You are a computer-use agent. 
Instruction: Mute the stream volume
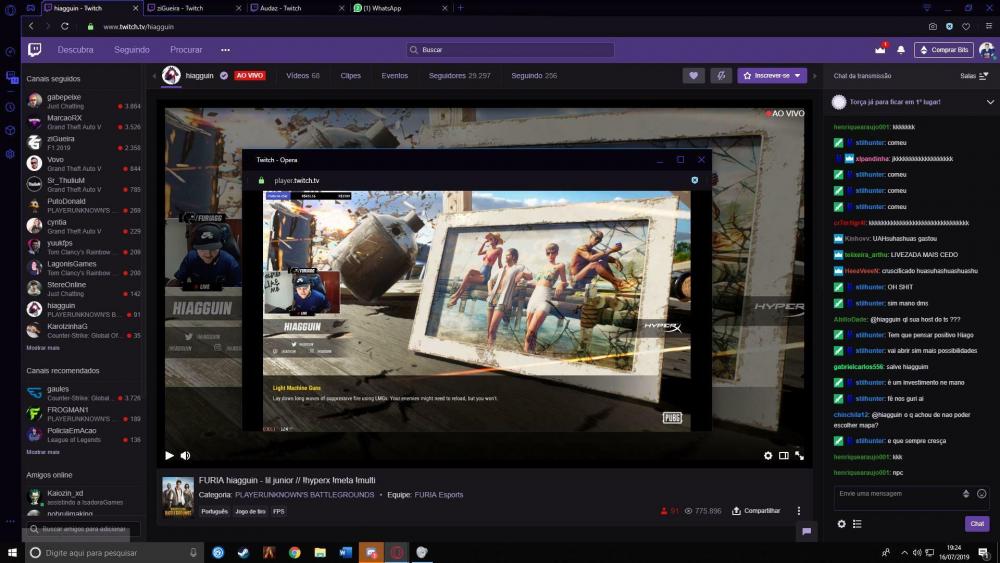coord(185,455)
